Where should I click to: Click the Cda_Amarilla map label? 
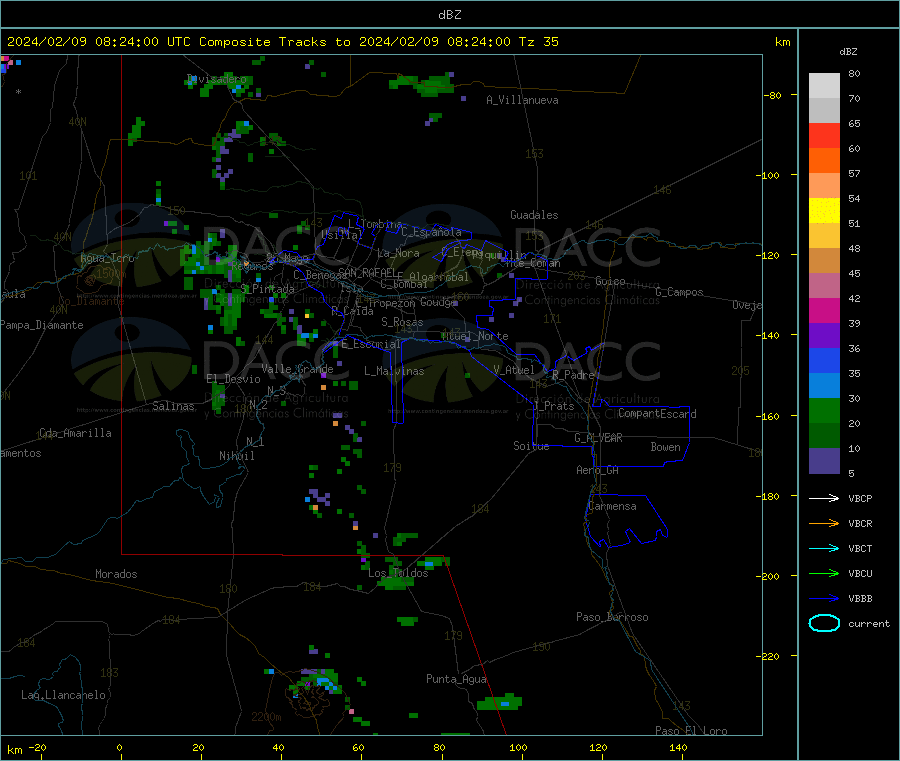click(x=76, y=433)
